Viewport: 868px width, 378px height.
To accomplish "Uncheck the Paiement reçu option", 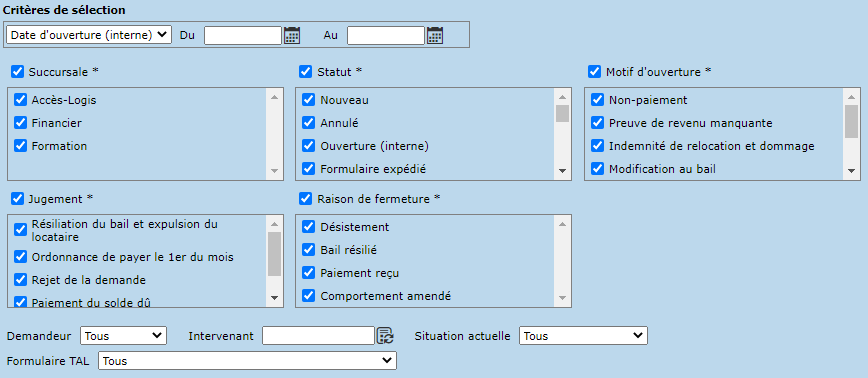I will [308, 272].
